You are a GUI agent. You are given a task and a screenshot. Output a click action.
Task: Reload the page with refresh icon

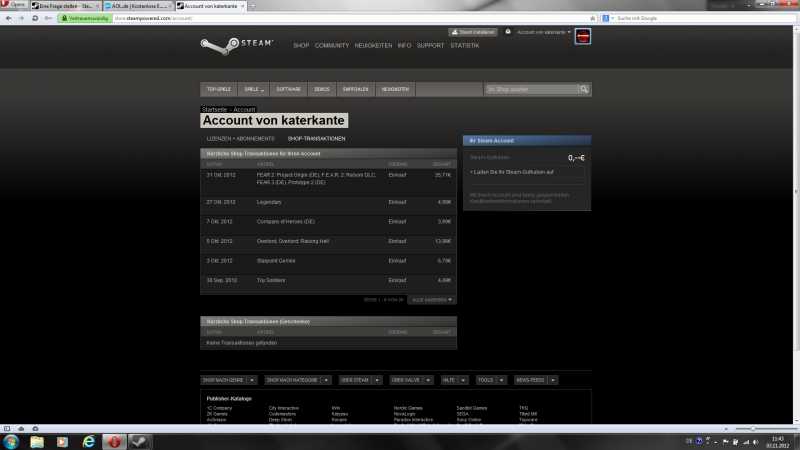tap(35, 18)
